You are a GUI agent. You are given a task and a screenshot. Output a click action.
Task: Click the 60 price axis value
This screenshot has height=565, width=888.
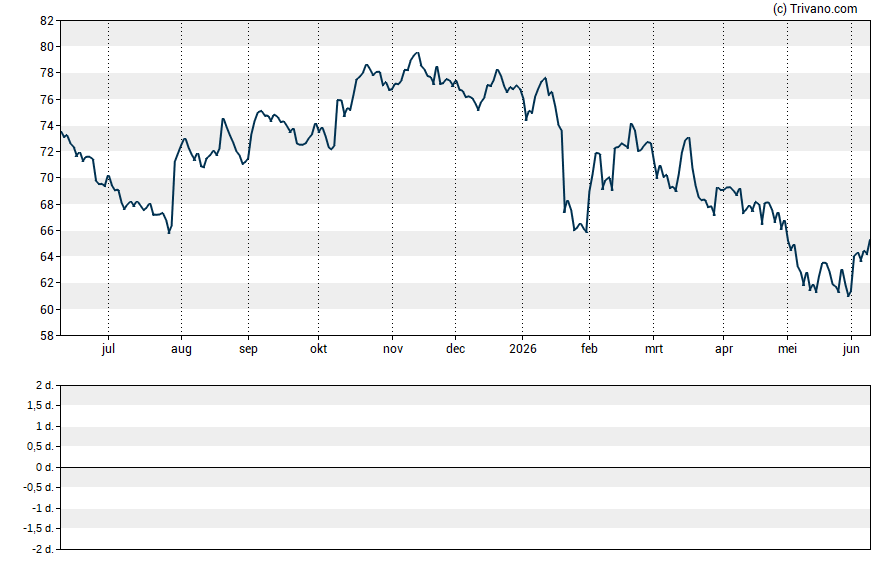point(47,309)
